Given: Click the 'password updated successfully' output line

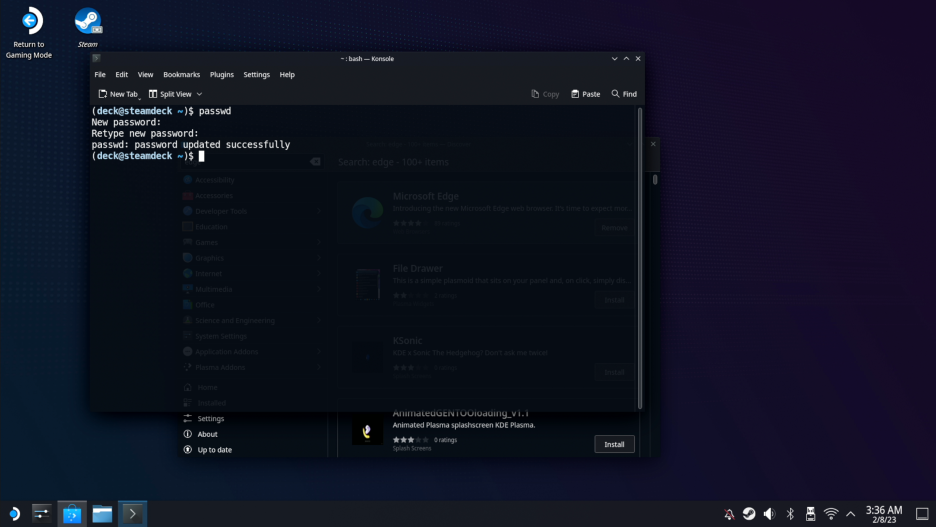Looking at the screenshot, I should (190, 144).
